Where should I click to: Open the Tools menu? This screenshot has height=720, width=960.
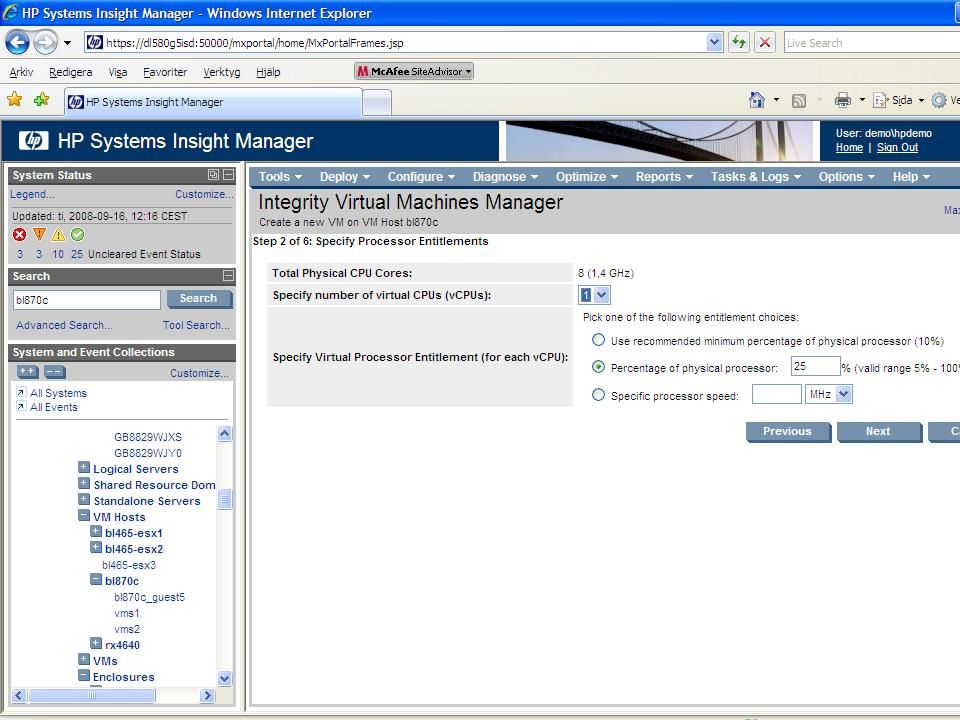click(280, 176)
